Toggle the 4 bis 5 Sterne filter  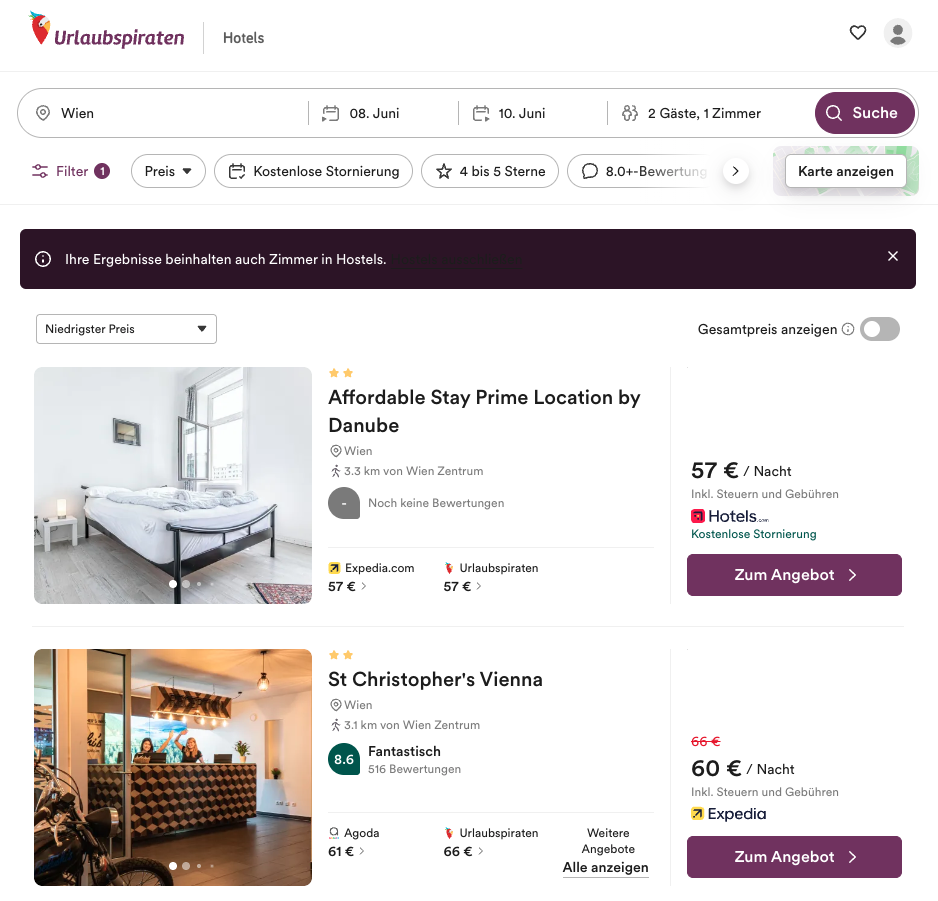[490, 171]
